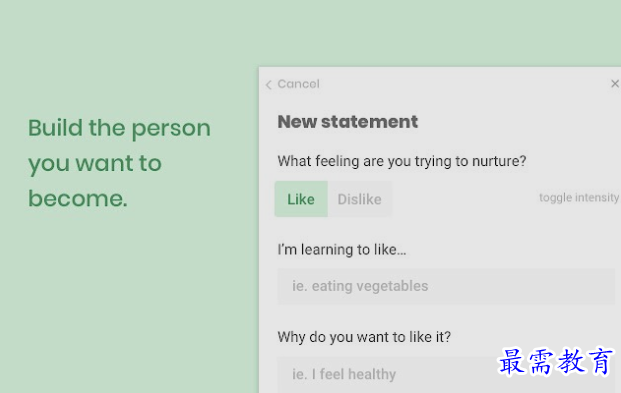Focus the 'ie. eating vegetables' input field

pos(446,286)
